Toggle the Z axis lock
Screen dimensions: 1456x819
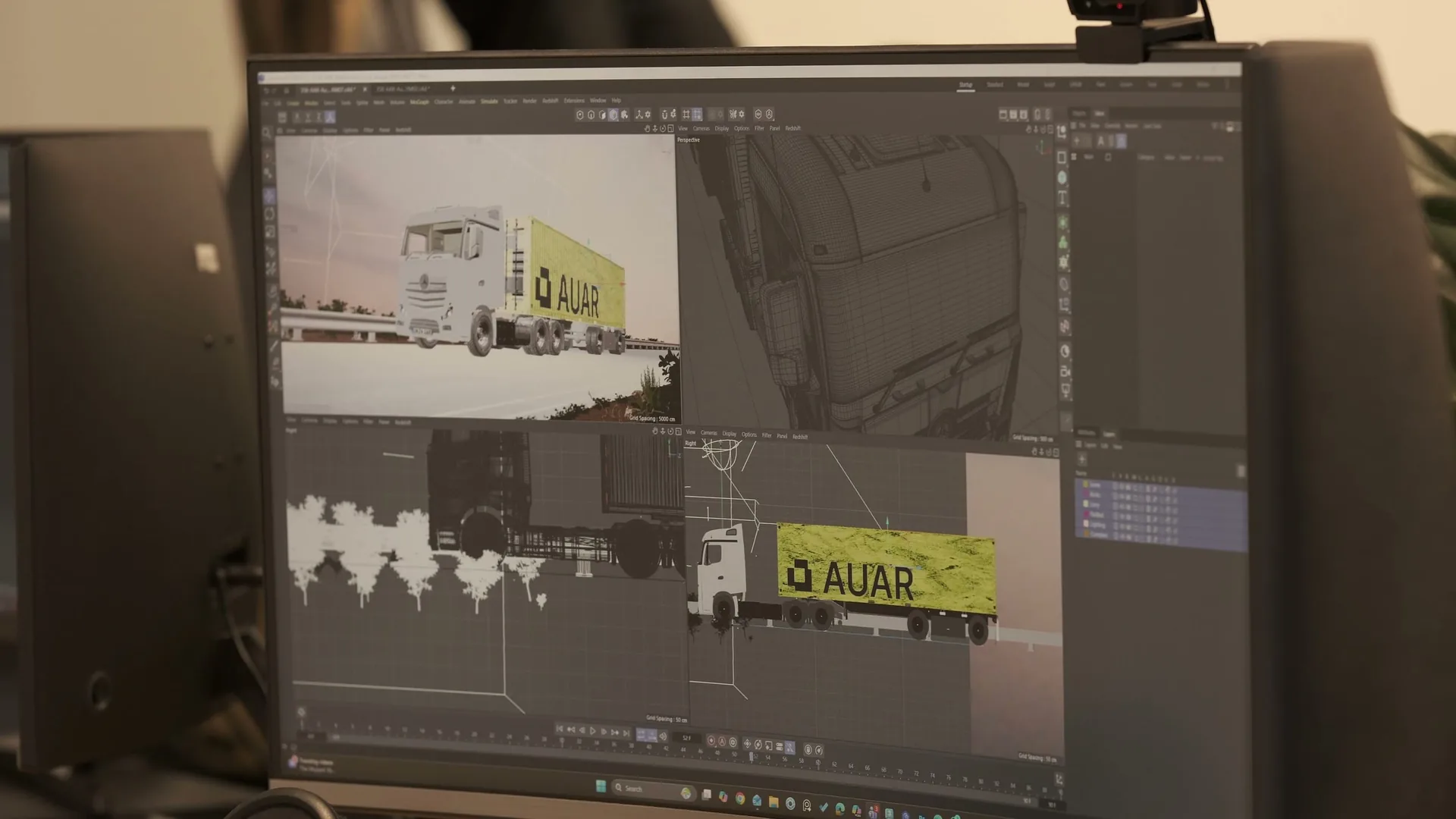point(318,117)
